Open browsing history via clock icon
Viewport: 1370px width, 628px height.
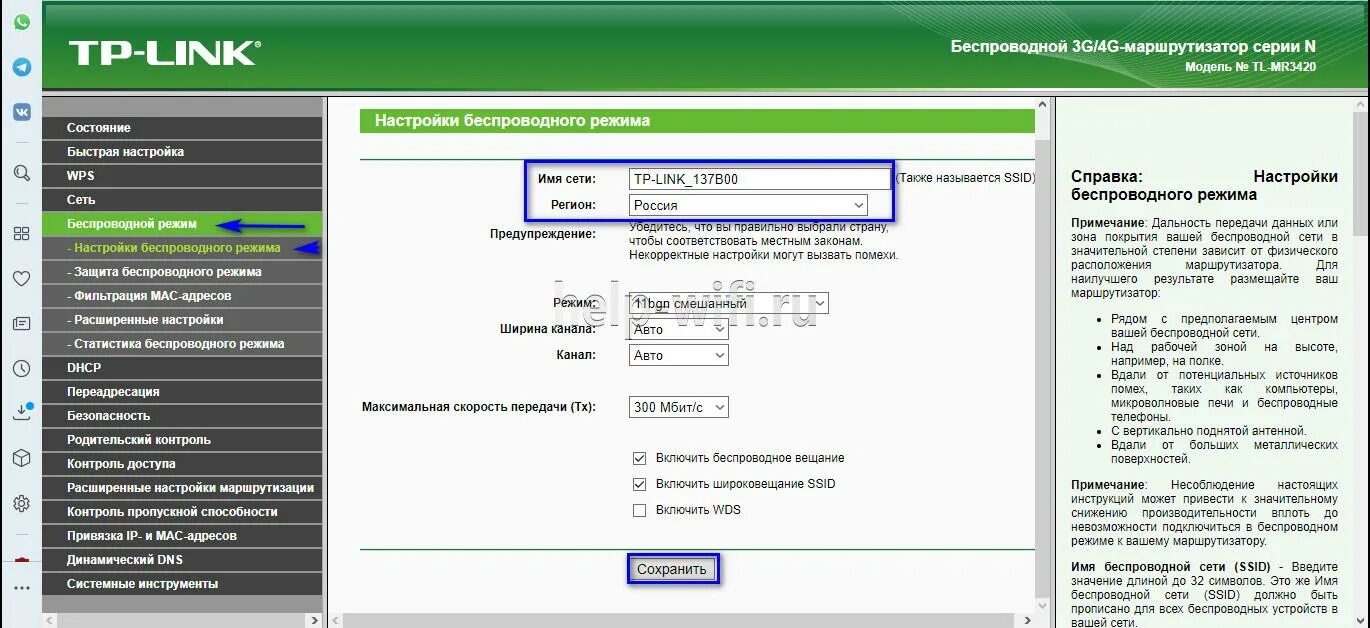coord(21,369)
